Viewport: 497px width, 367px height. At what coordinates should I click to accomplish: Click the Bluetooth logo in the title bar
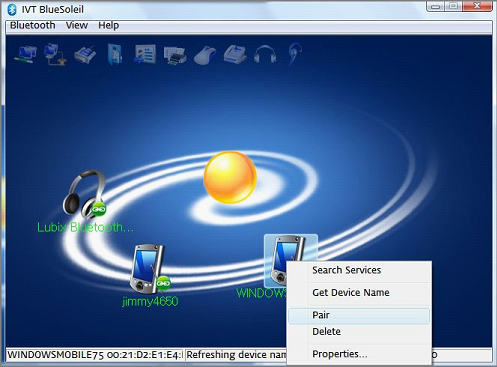(12, 9)
